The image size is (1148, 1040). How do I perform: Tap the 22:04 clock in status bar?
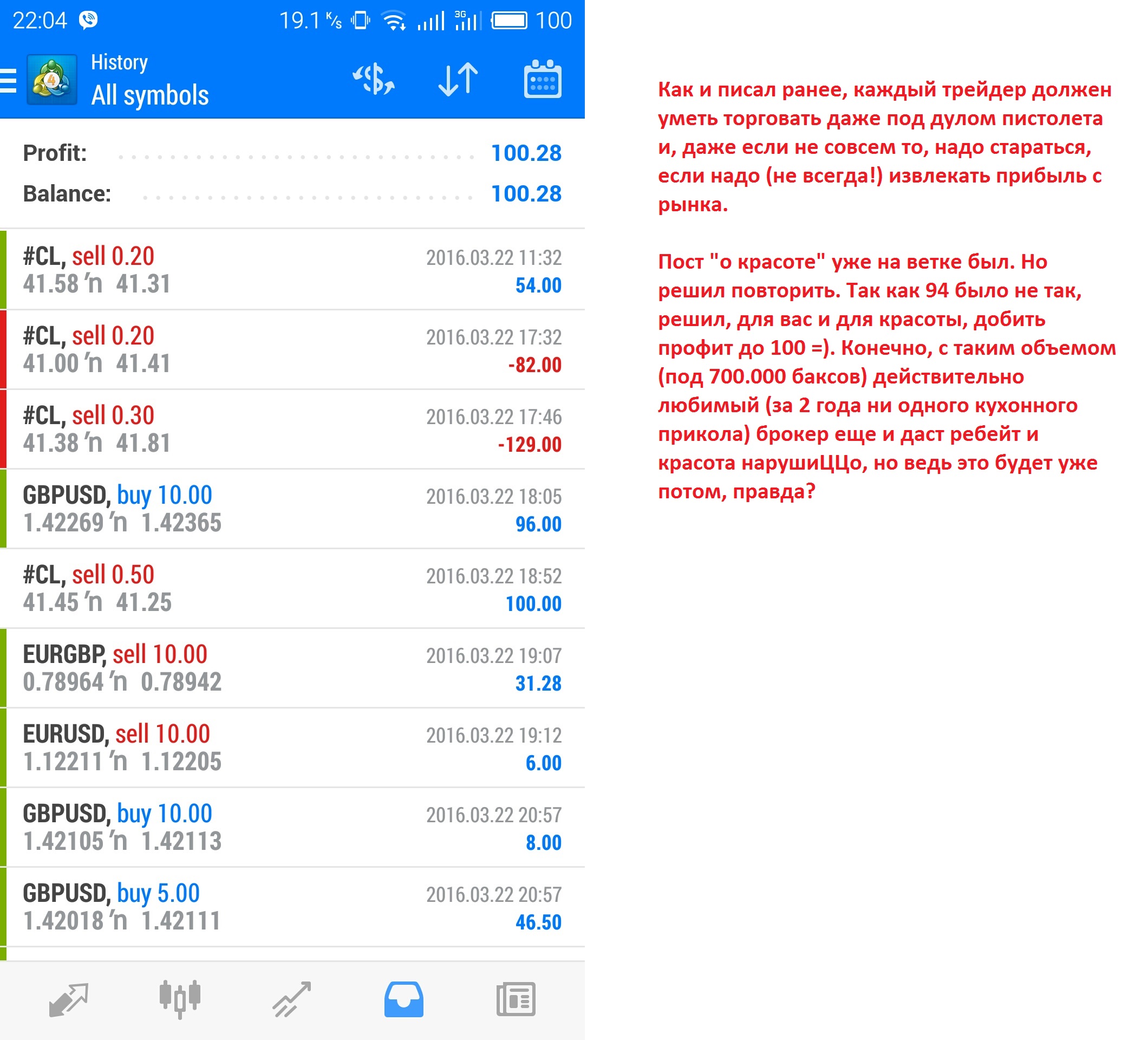click(40, 21)
